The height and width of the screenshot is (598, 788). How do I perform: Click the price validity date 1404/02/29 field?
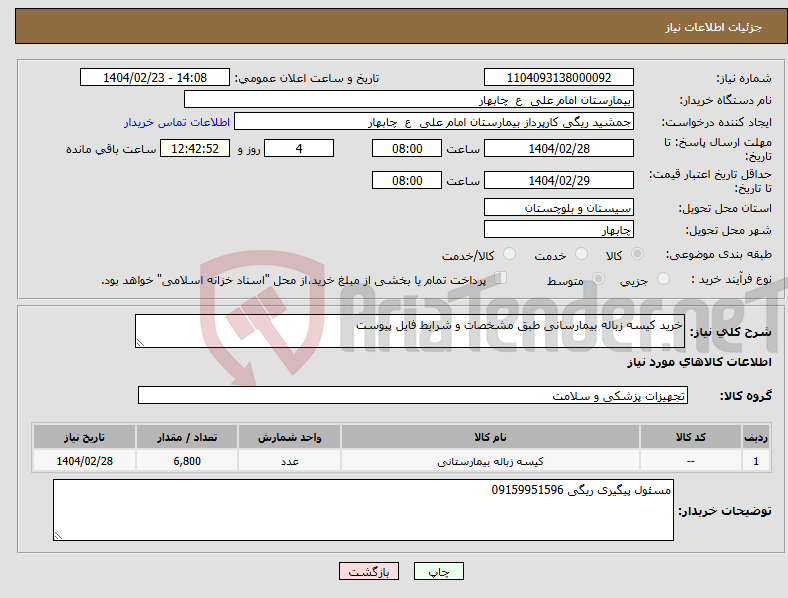click(558, 180)
